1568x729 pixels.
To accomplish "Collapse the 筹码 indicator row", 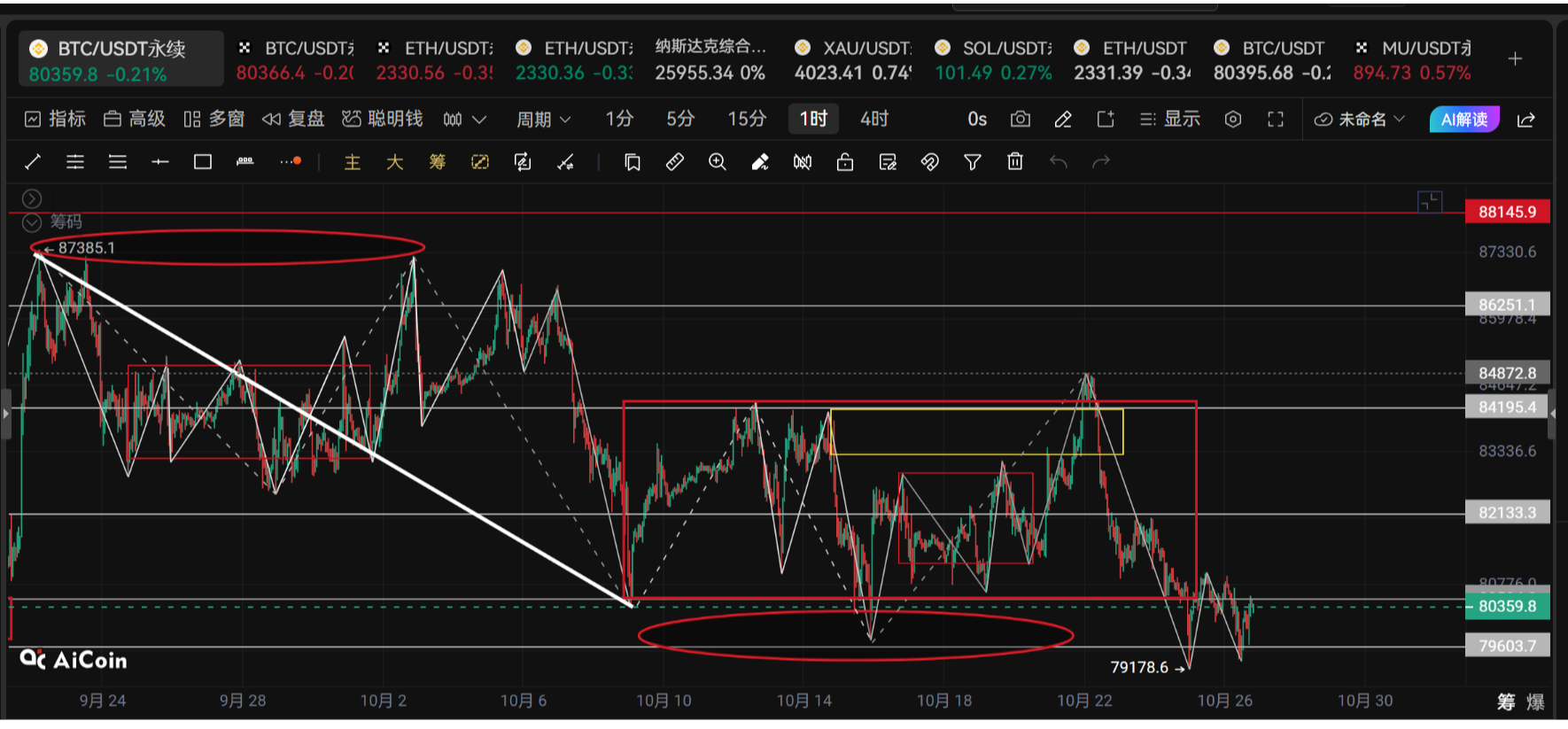I will tap(32, 222).
